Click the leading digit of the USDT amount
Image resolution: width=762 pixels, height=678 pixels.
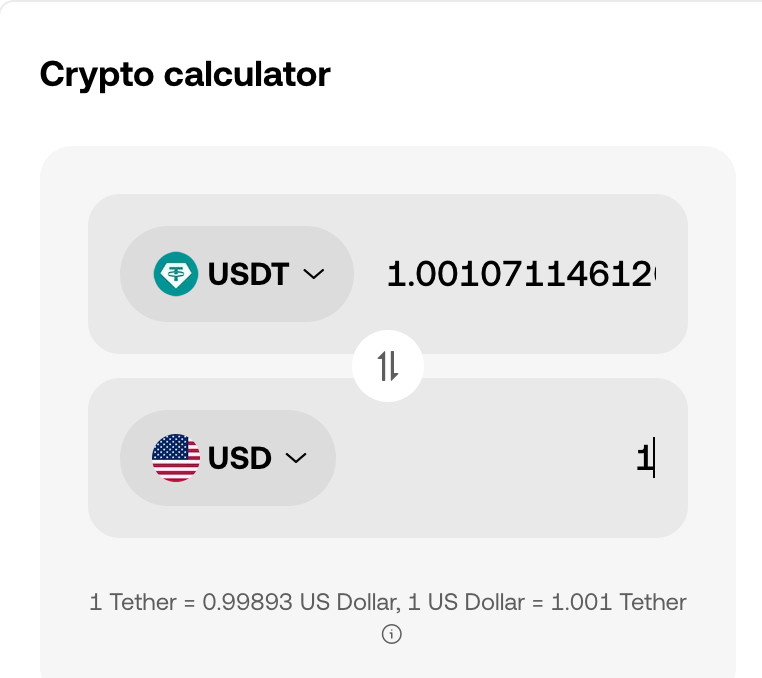tap(396, 274)
